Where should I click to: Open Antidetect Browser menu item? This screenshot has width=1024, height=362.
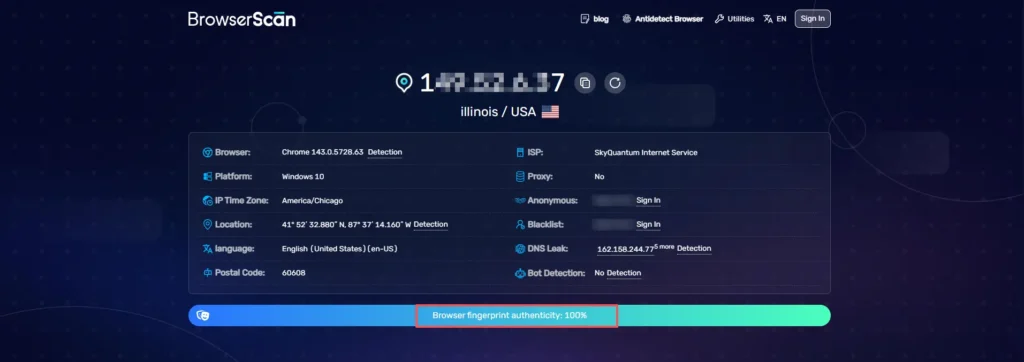(x=669, y=19)
